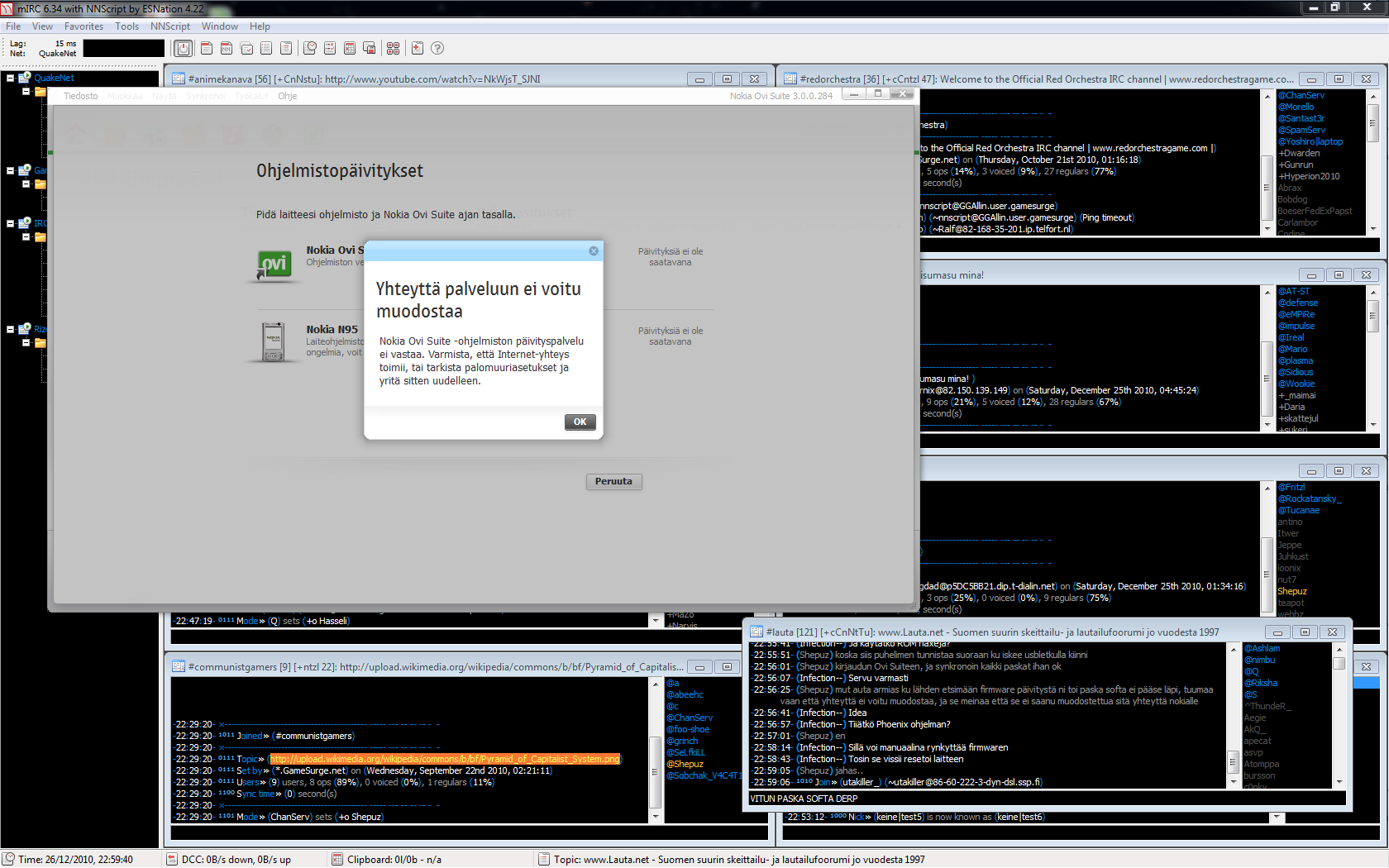
Task: Select @Fritzl in the nick list
Action: click(1291, 487)
